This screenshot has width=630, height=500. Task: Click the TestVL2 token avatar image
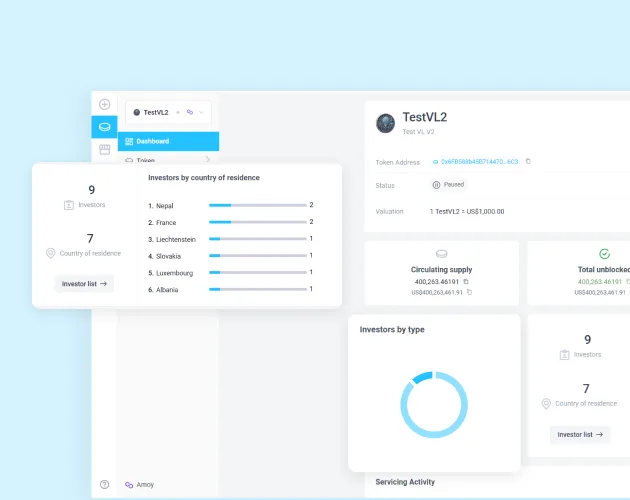tap(385, 123)
